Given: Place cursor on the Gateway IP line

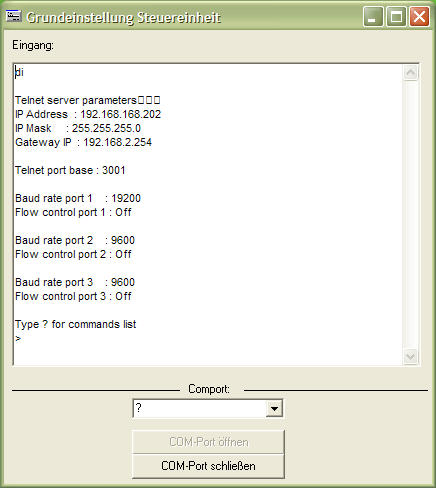Looking at the screenshot, I should click(83, 142).
